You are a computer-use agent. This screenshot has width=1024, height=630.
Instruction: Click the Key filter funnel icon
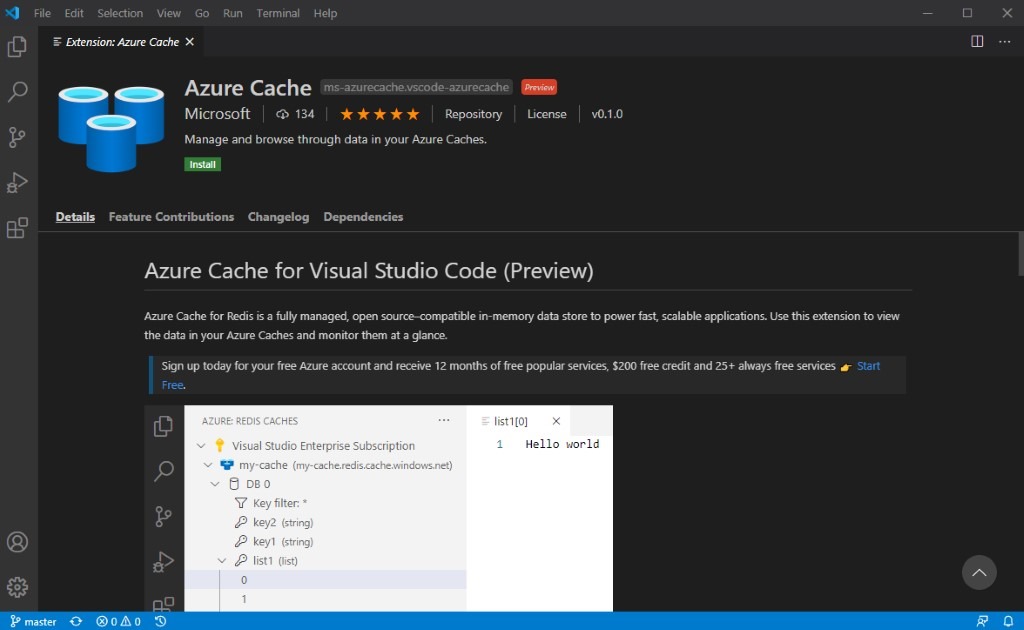click(x=241, y=503)
